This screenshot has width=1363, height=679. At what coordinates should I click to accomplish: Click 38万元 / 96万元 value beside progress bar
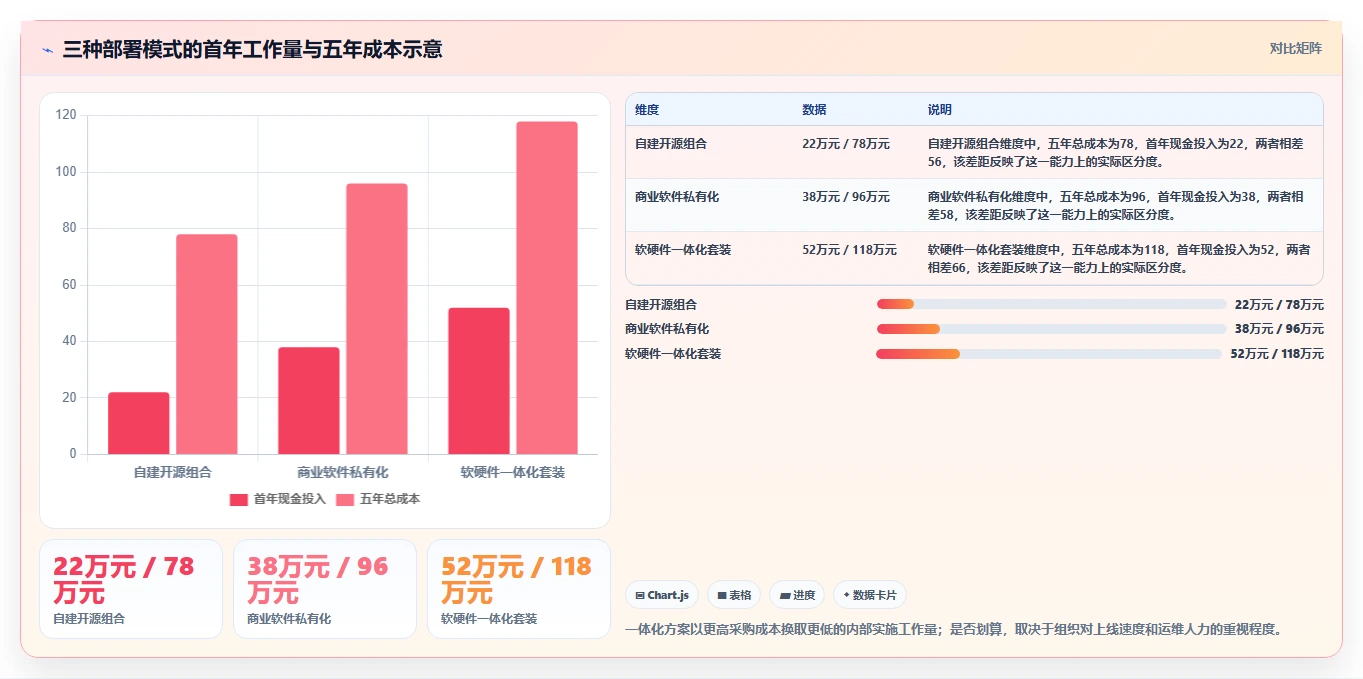1279,328
